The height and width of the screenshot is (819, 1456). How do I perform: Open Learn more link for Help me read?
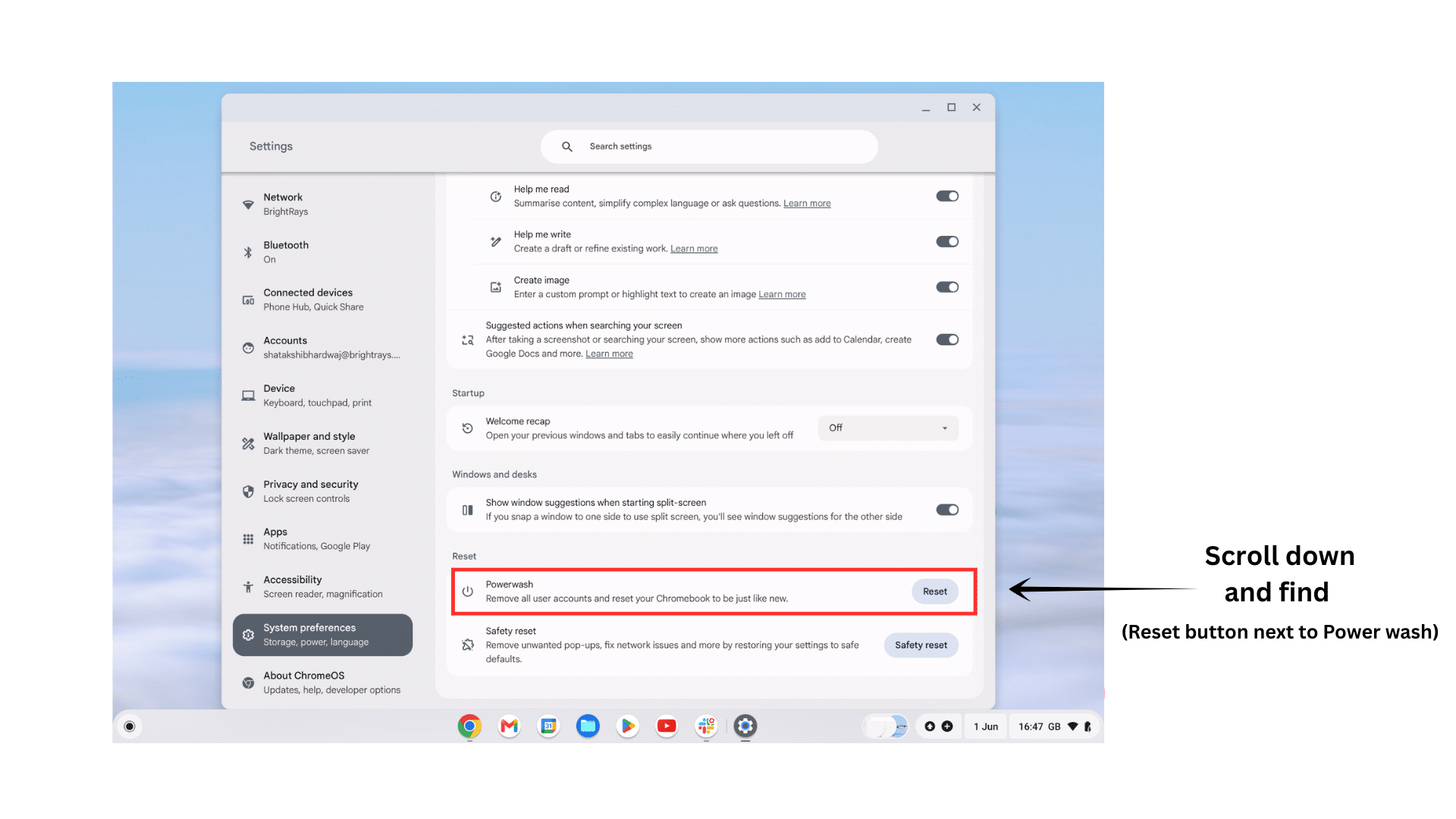pos(807,203)
